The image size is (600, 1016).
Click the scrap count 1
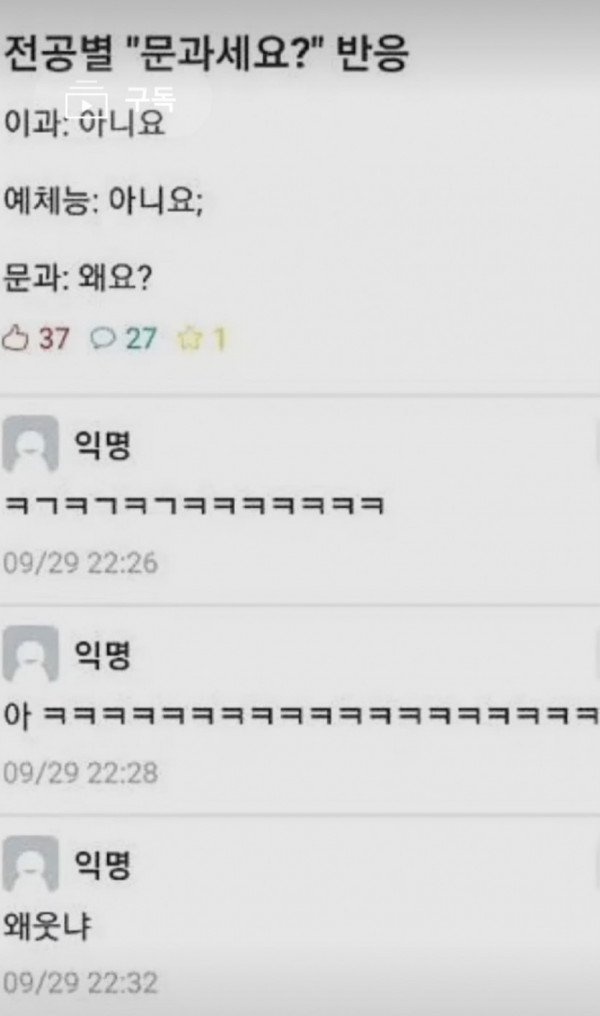coord(219,340)
